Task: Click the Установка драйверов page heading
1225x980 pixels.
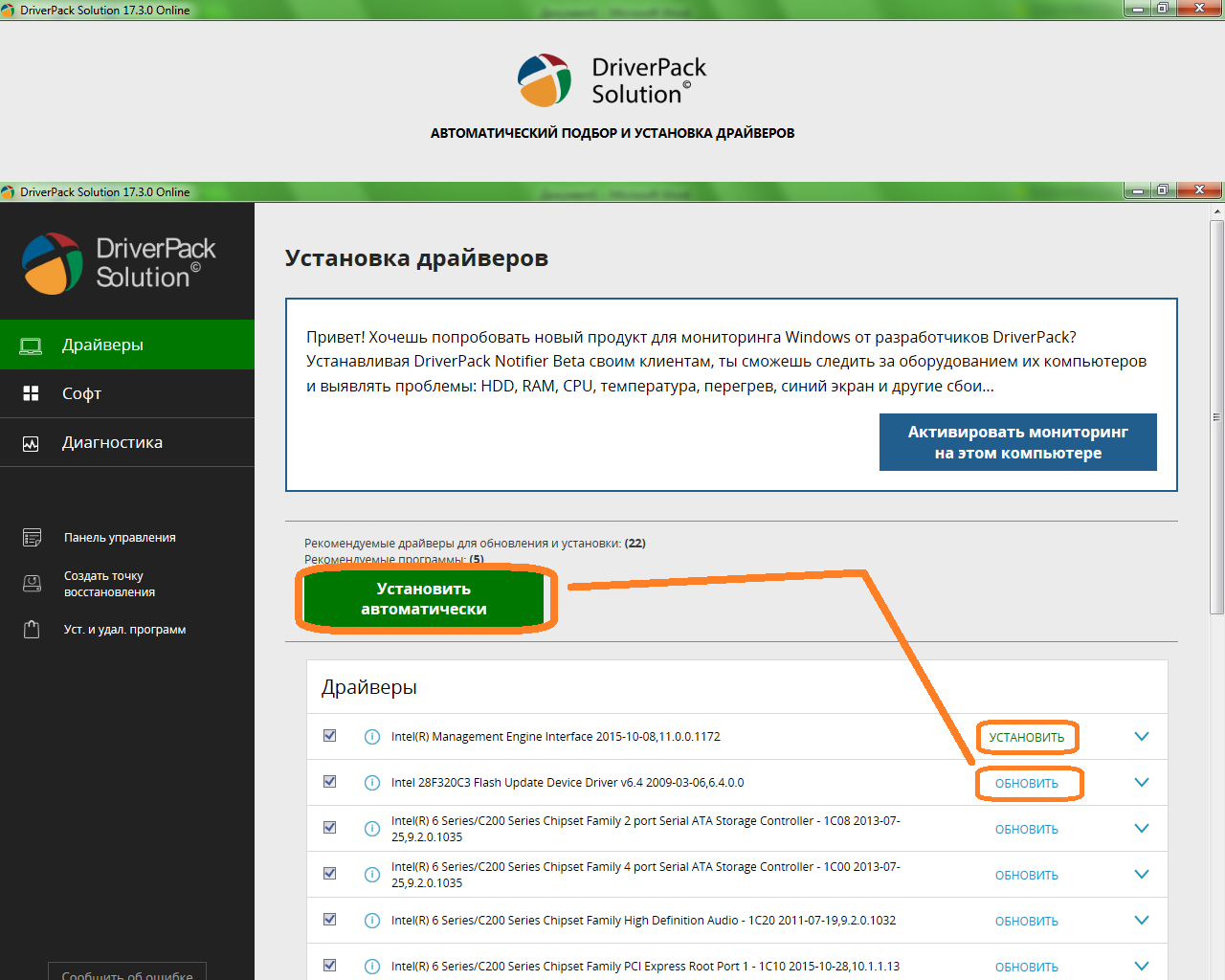Action: (x=416, y=258)
